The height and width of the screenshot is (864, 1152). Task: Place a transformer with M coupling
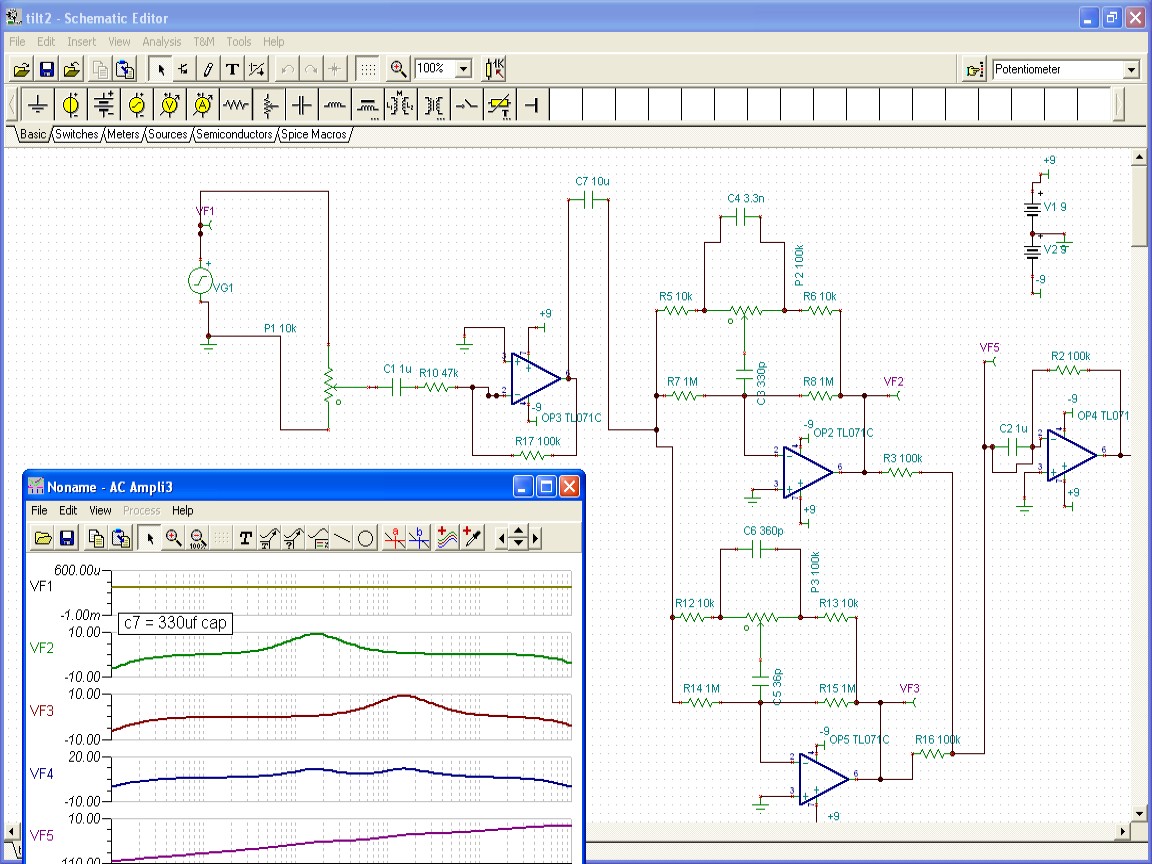401,105
